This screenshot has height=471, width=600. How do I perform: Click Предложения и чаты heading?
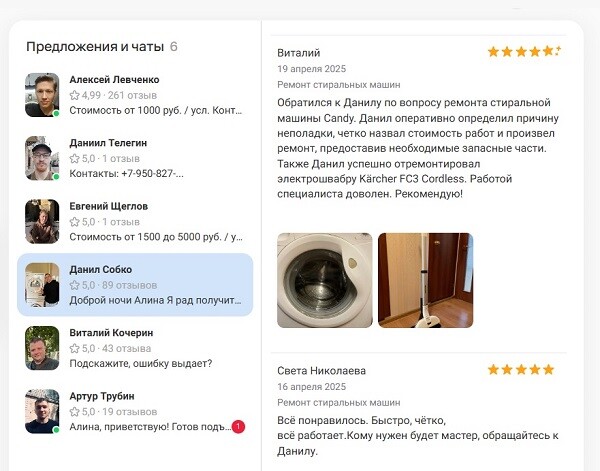(x=95, y=46)
